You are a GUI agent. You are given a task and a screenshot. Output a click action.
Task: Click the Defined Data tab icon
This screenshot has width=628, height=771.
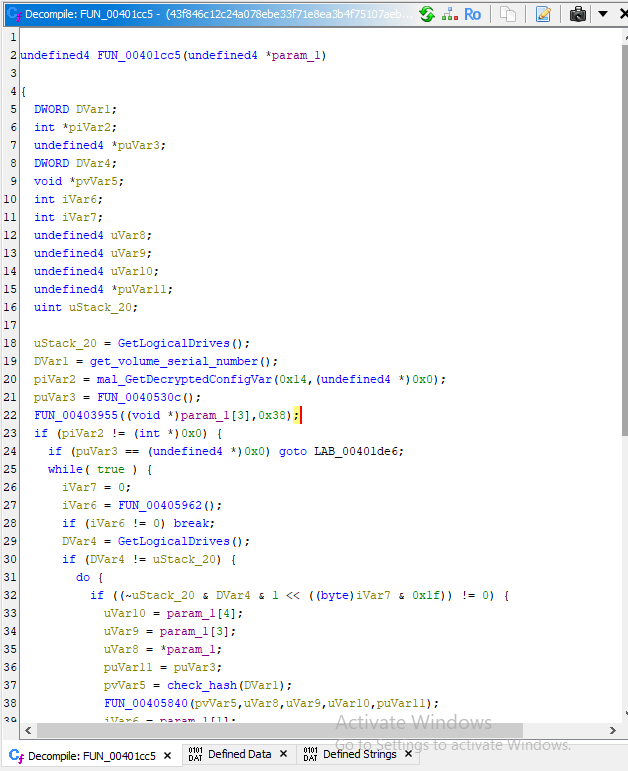point(195,754)
